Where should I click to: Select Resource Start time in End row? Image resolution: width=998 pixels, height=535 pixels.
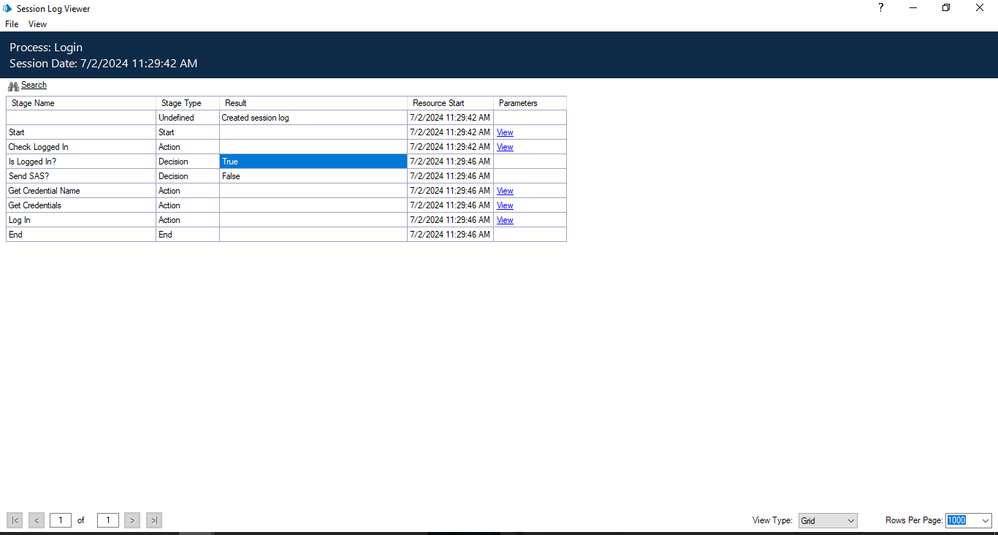(451, 235)
